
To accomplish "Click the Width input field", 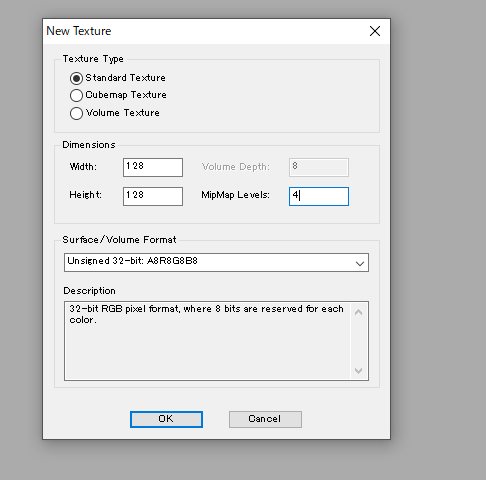I will (x=153, y=167).
